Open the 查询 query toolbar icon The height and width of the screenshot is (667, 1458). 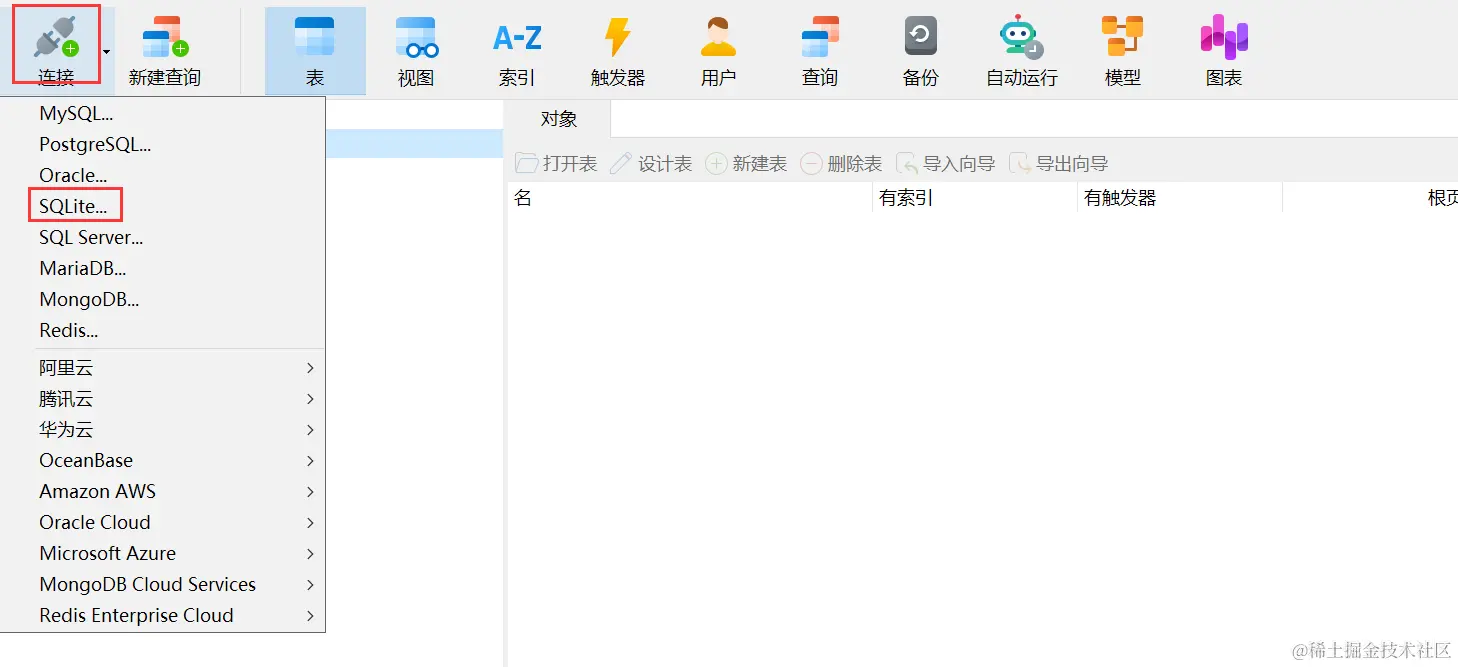click(x=820, y=38)
